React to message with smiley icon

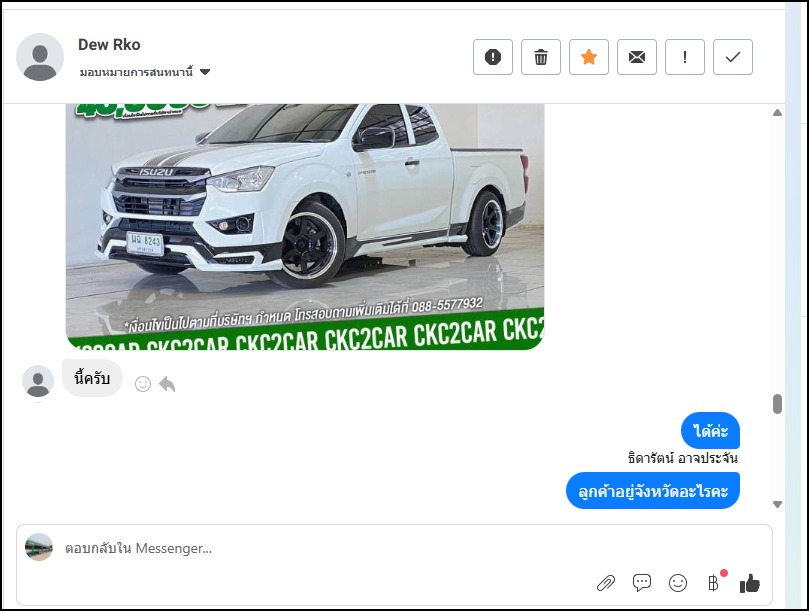[x=143, y=384]
